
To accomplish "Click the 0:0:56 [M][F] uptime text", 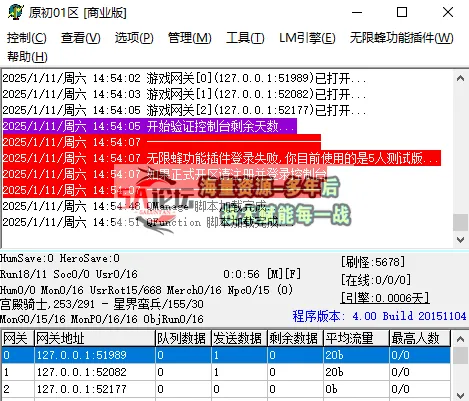I will 262,274.
